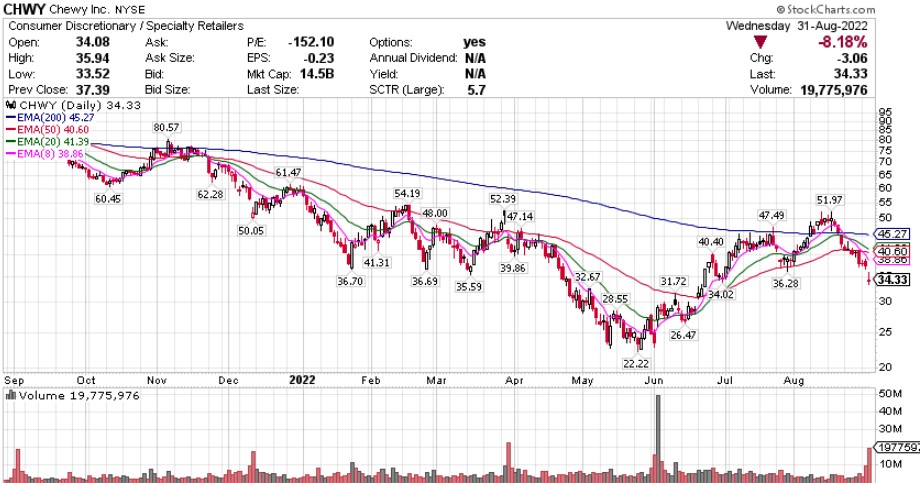Click the CHWY ticker symbol heading
The image size is (923, 483).
(x=24, y=9)
